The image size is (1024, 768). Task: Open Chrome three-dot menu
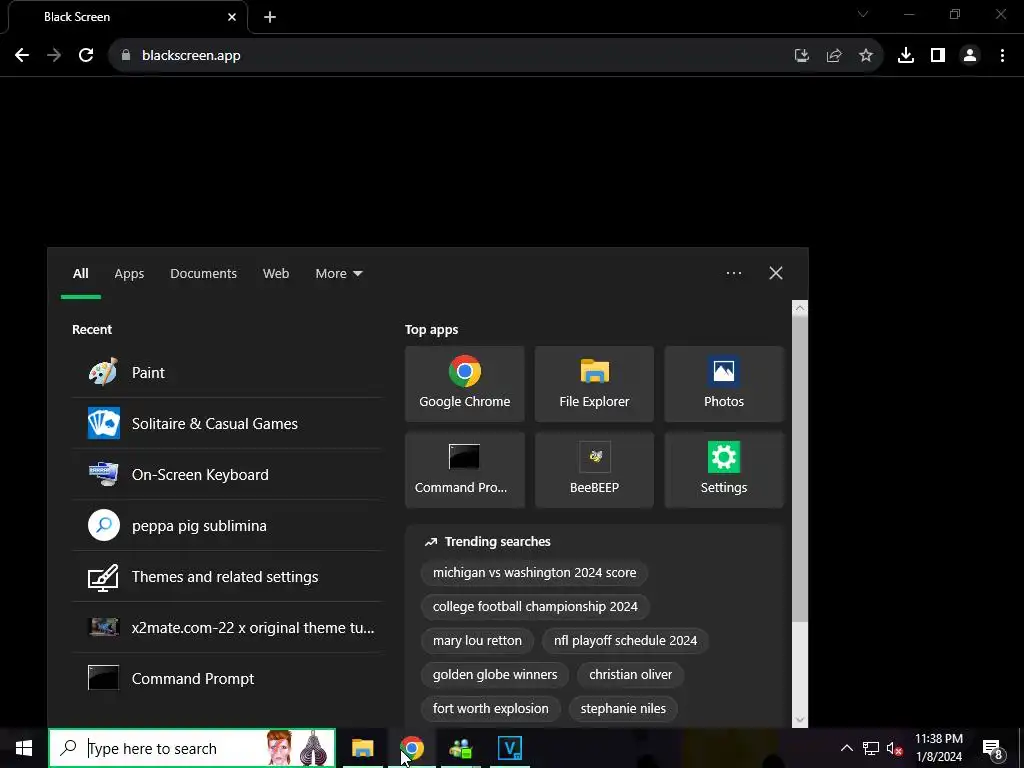(1002, 56)
